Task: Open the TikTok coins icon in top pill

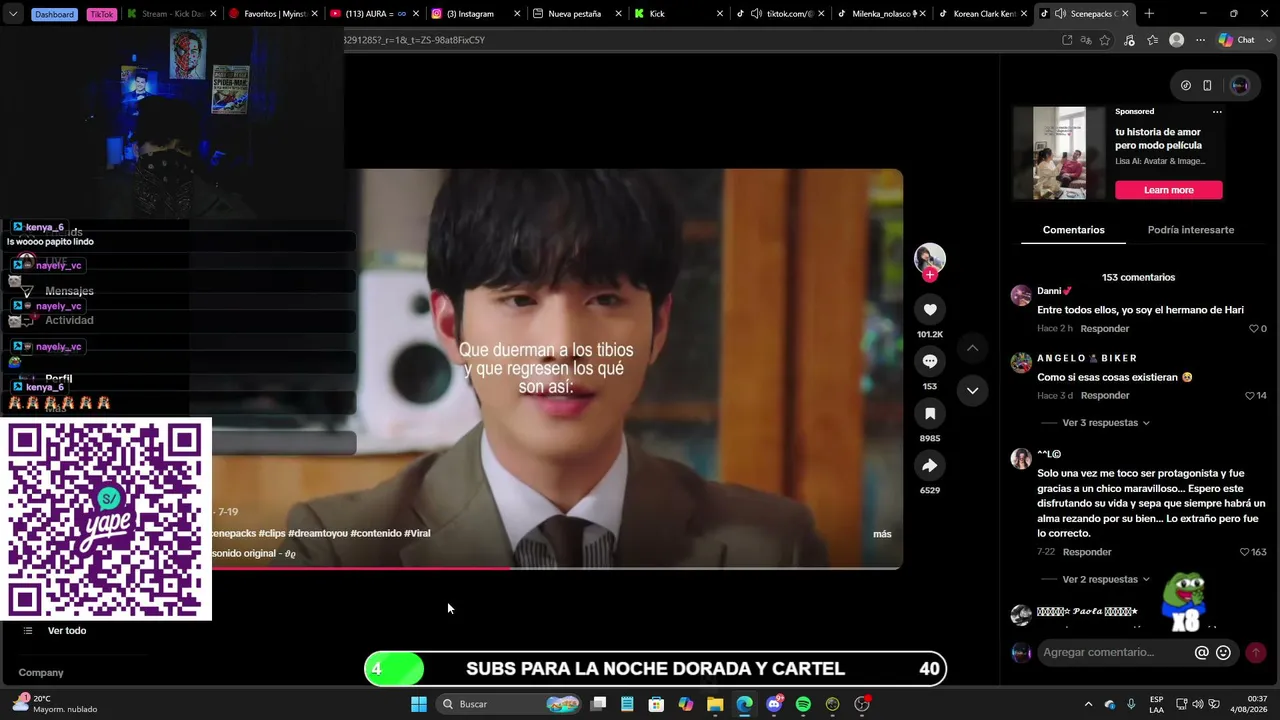Action: (1186, 86)
